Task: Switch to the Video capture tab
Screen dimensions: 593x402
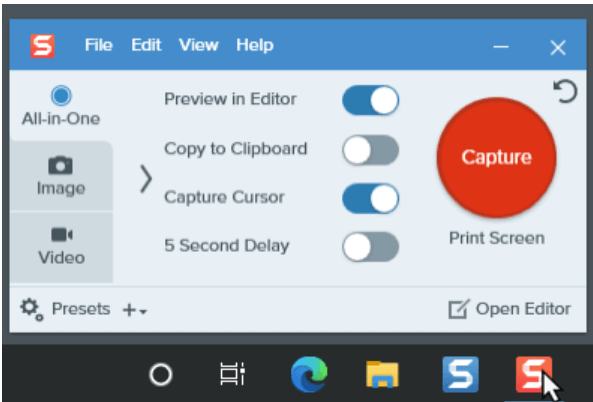Action: (61, 247)
